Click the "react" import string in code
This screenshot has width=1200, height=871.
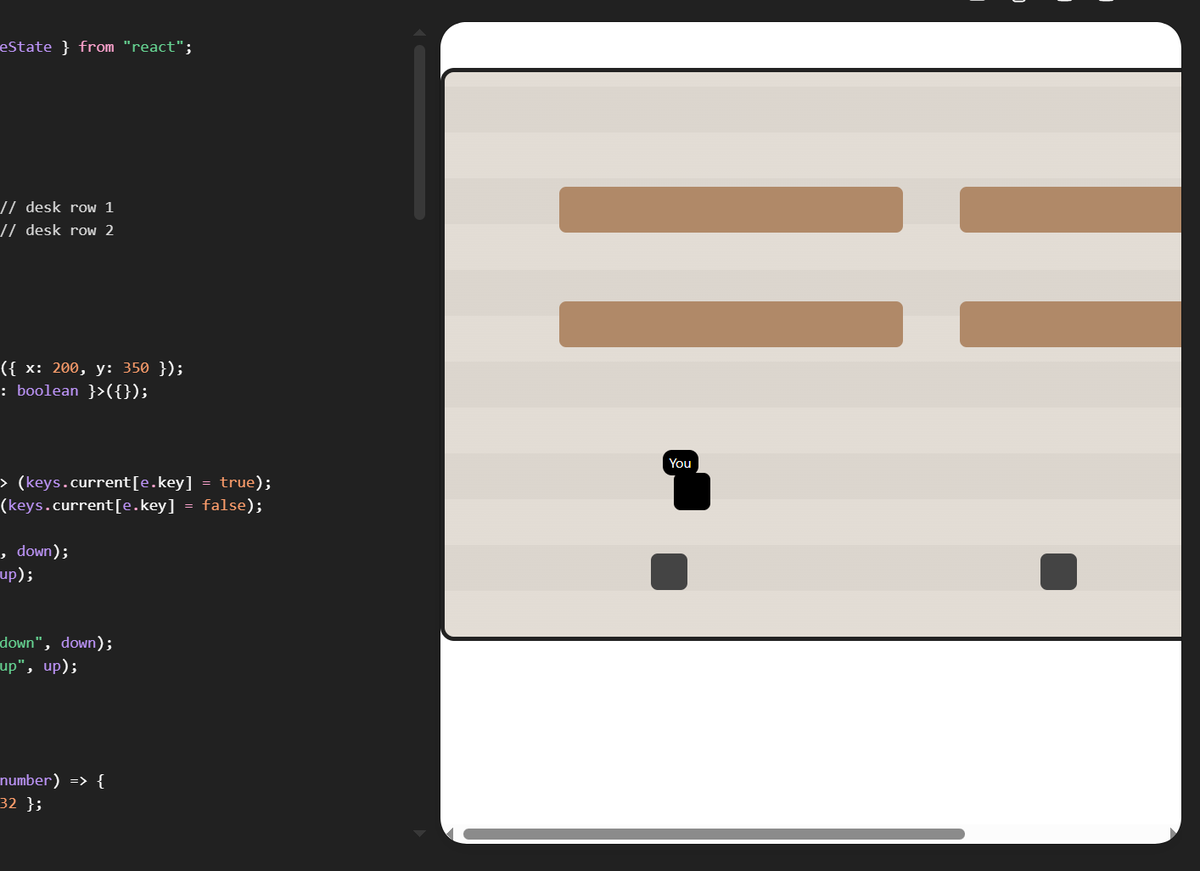point(153,46)
